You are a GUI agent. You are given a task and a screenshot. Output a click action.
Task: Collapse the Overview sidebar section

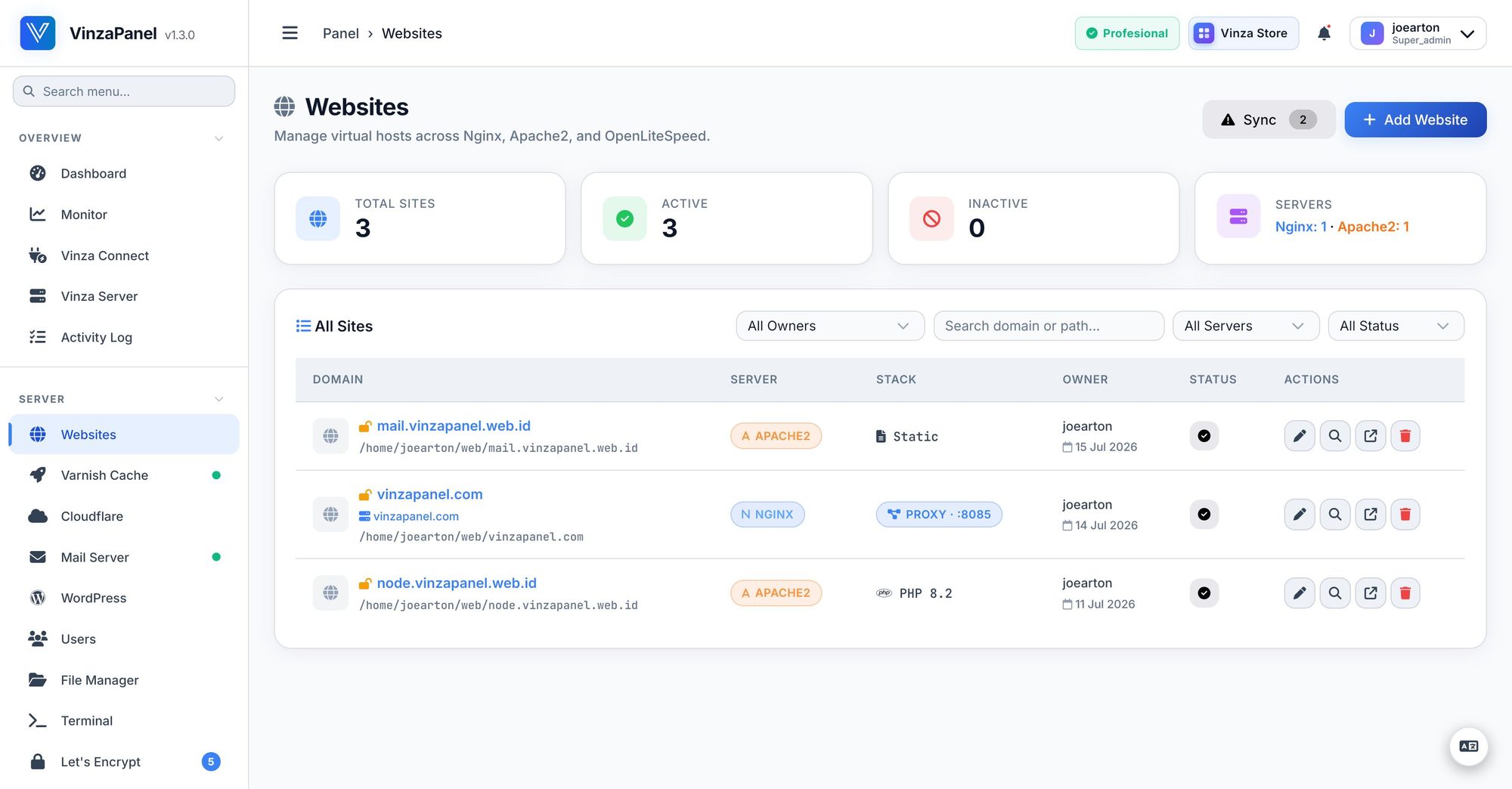pos(218,138)
